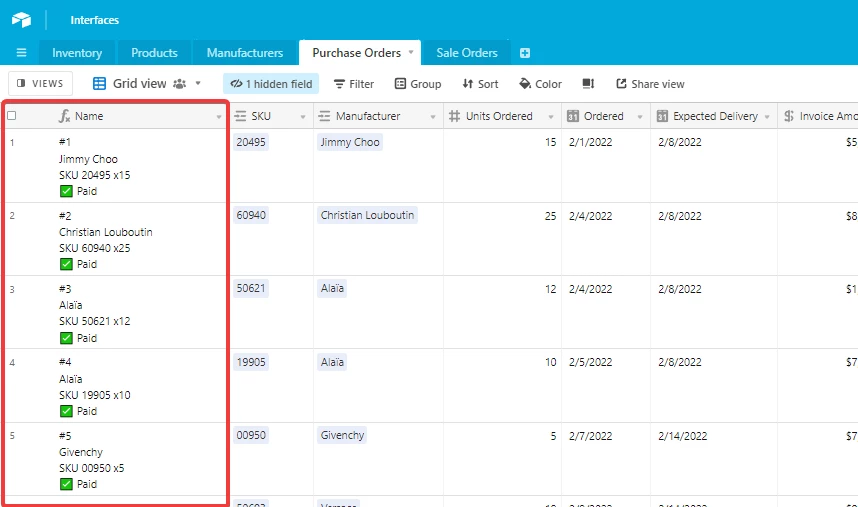Open the Filter menu
Viewport: 858px width, 507px height.
(x=354, y=84)
